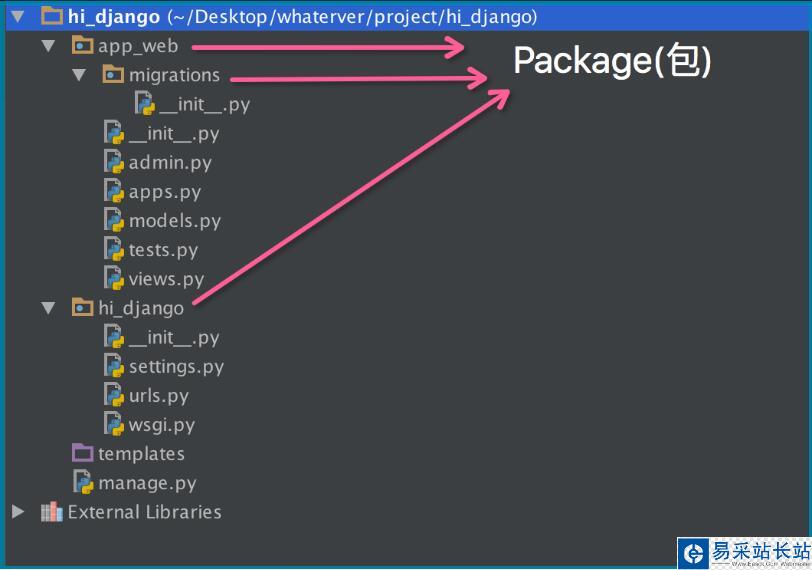Click the hi_django project root folder icon

(x=52, y=17)
